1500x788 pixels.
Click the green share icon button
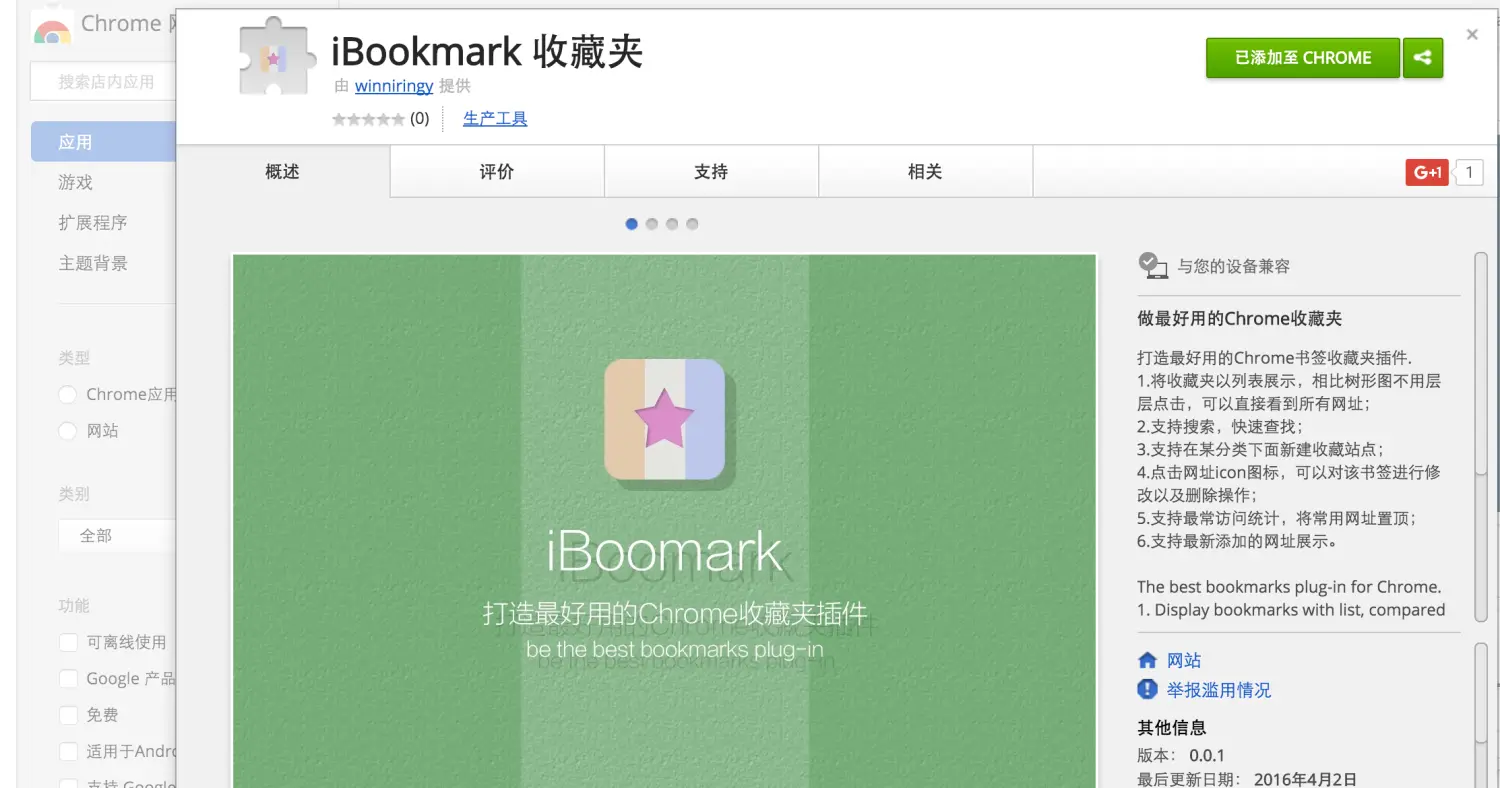tap(1423, 58)
